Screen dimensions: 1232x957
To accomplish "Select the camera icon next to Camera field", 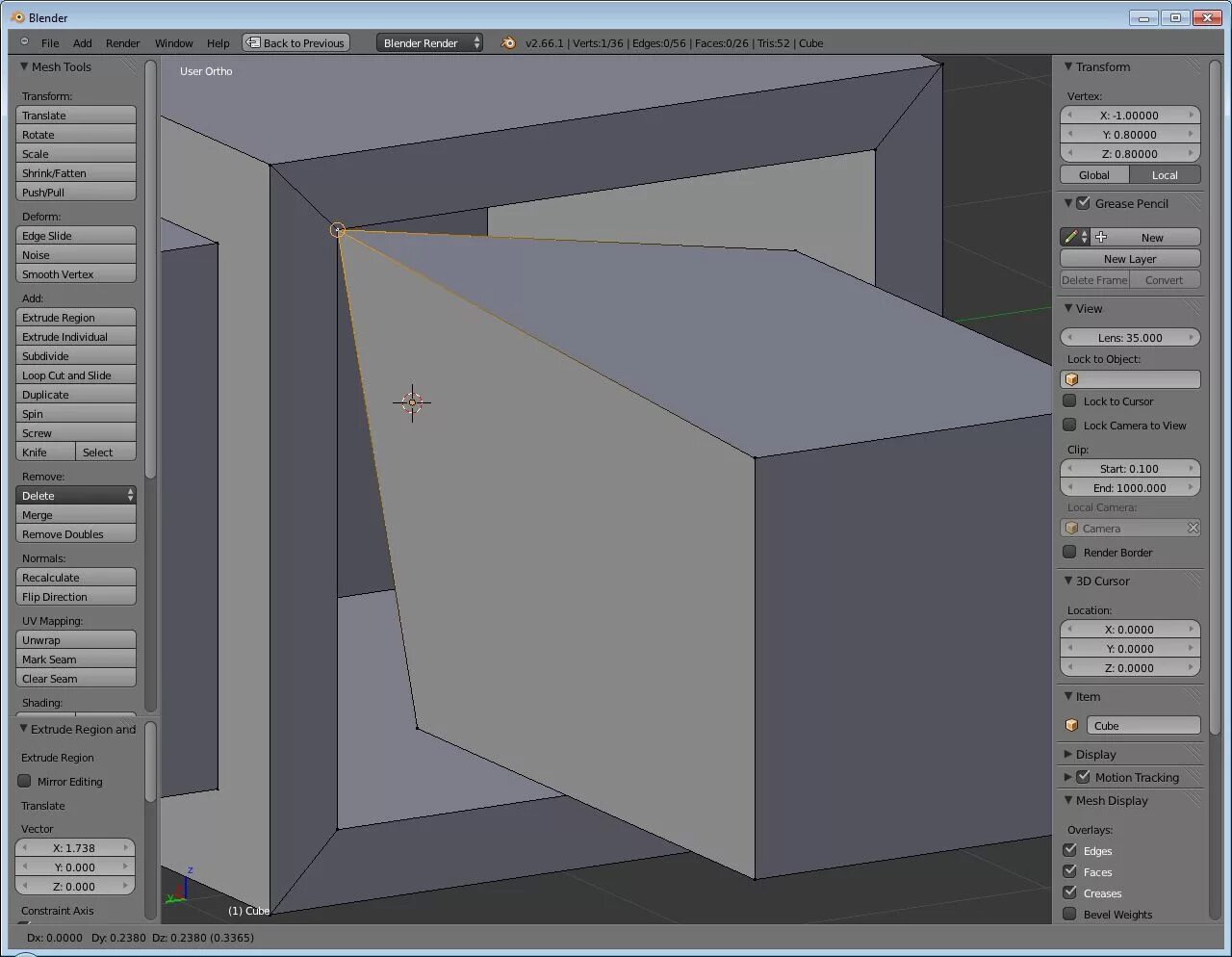I will pyautogui.click(x=1071, y=528).
